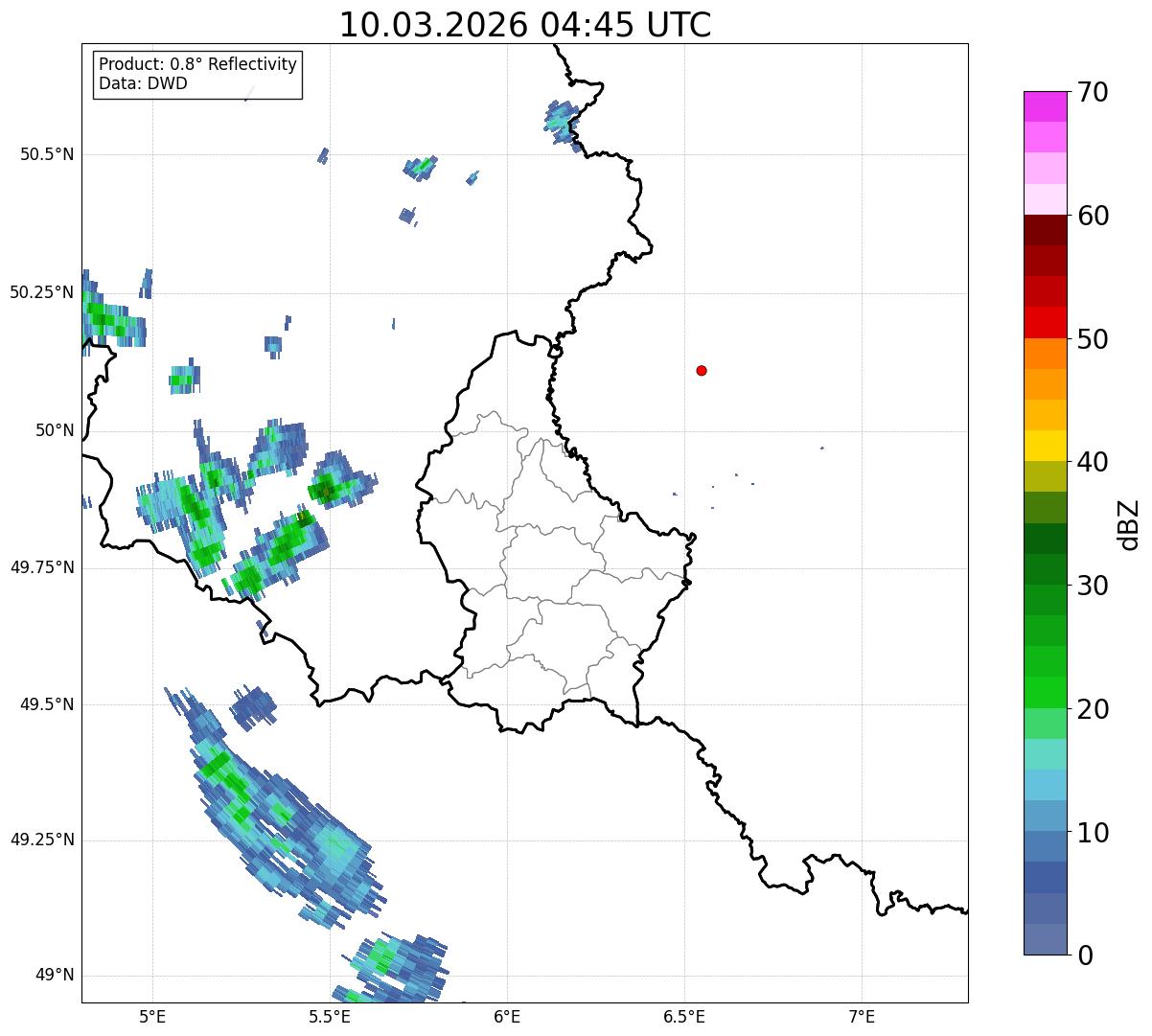Pick the orange swatch just below 50 dBZ
Viewport: 1152px width, 1036px height.
1046,354
